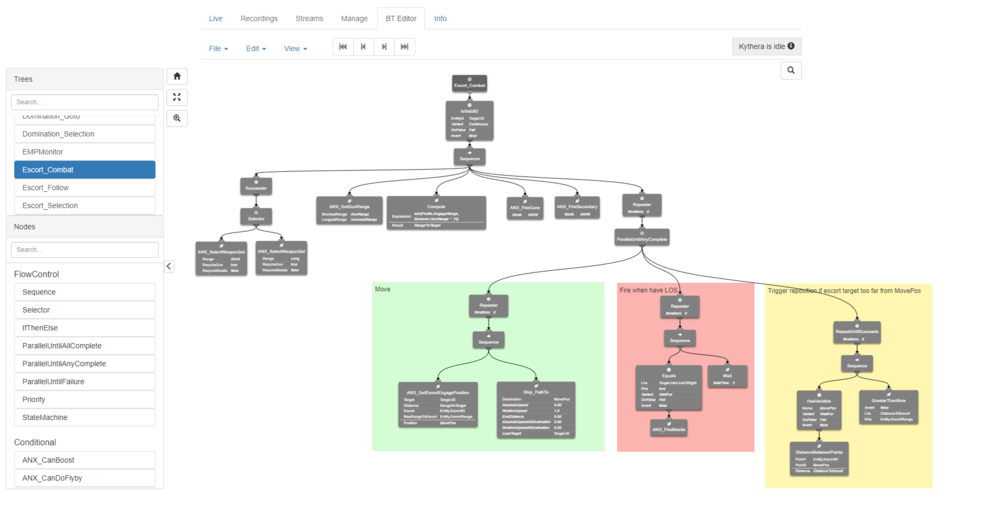
Task: Switch to the Manage tab
Action: pos(354,18)
